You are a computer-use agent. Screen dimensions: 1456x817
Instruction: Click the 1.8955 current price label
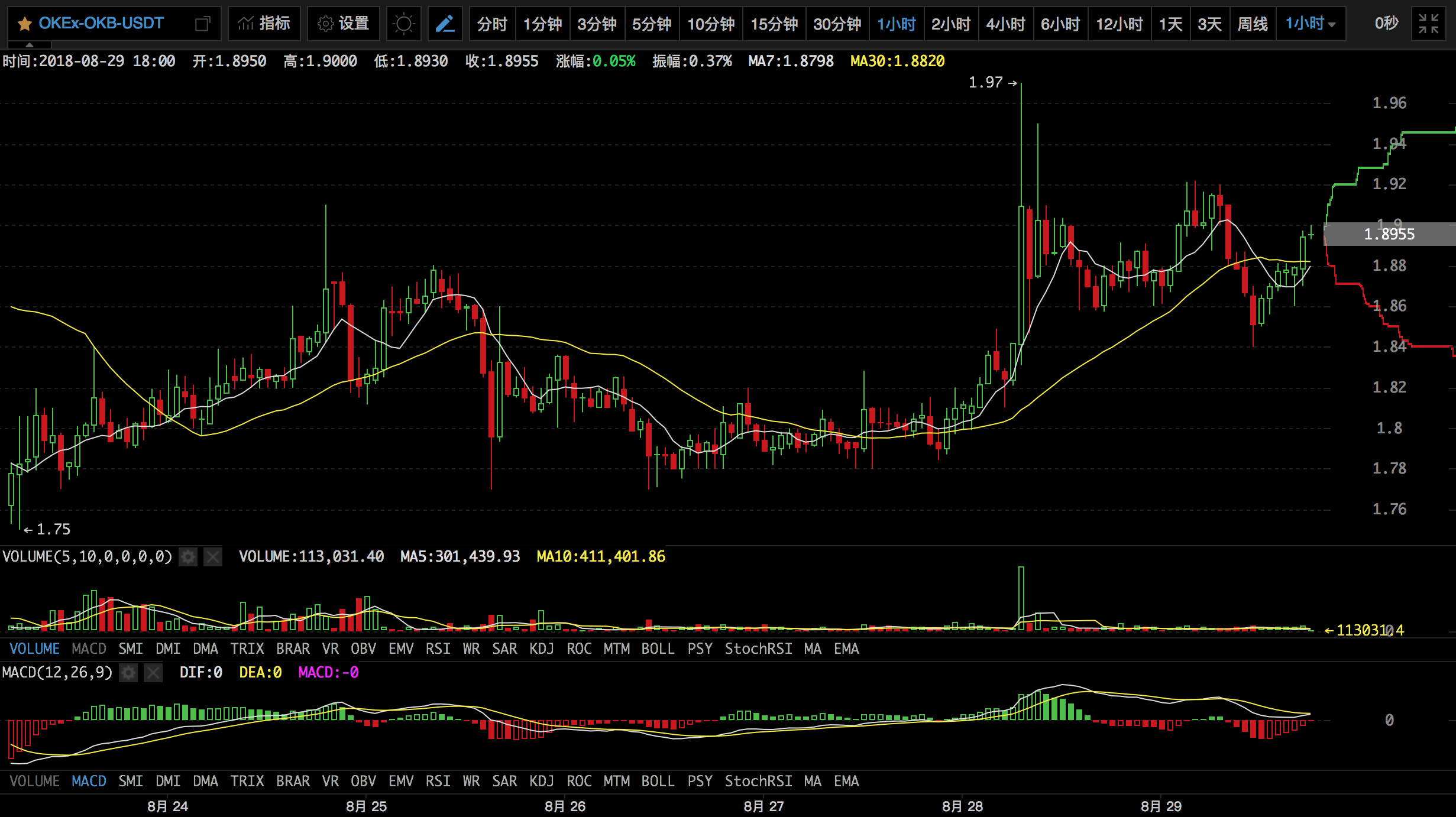coord(1389,234)
